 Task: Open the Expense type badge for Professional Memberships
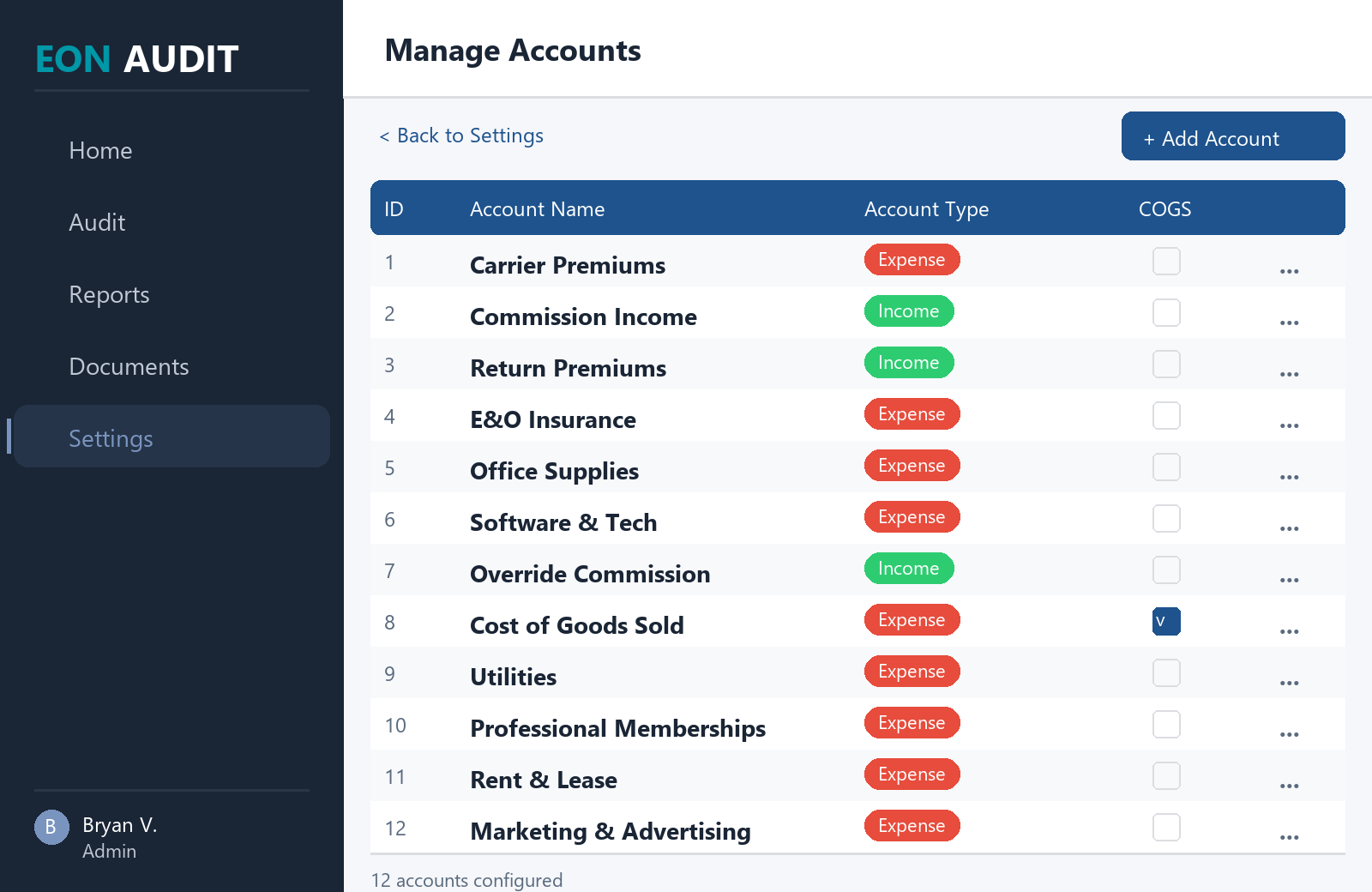pos(912,722)
